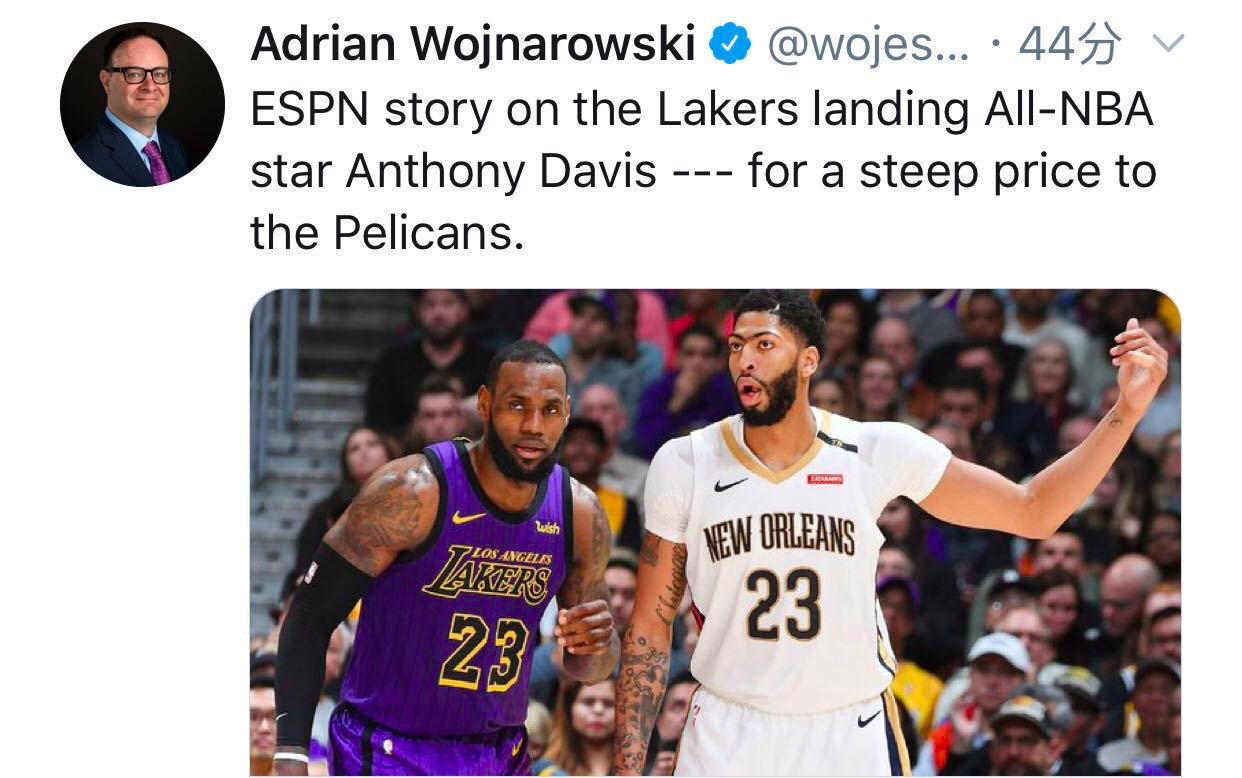Click the @wojes... handle
The height and width of the screenshot is (778, 1242).
tap(868, 45)
